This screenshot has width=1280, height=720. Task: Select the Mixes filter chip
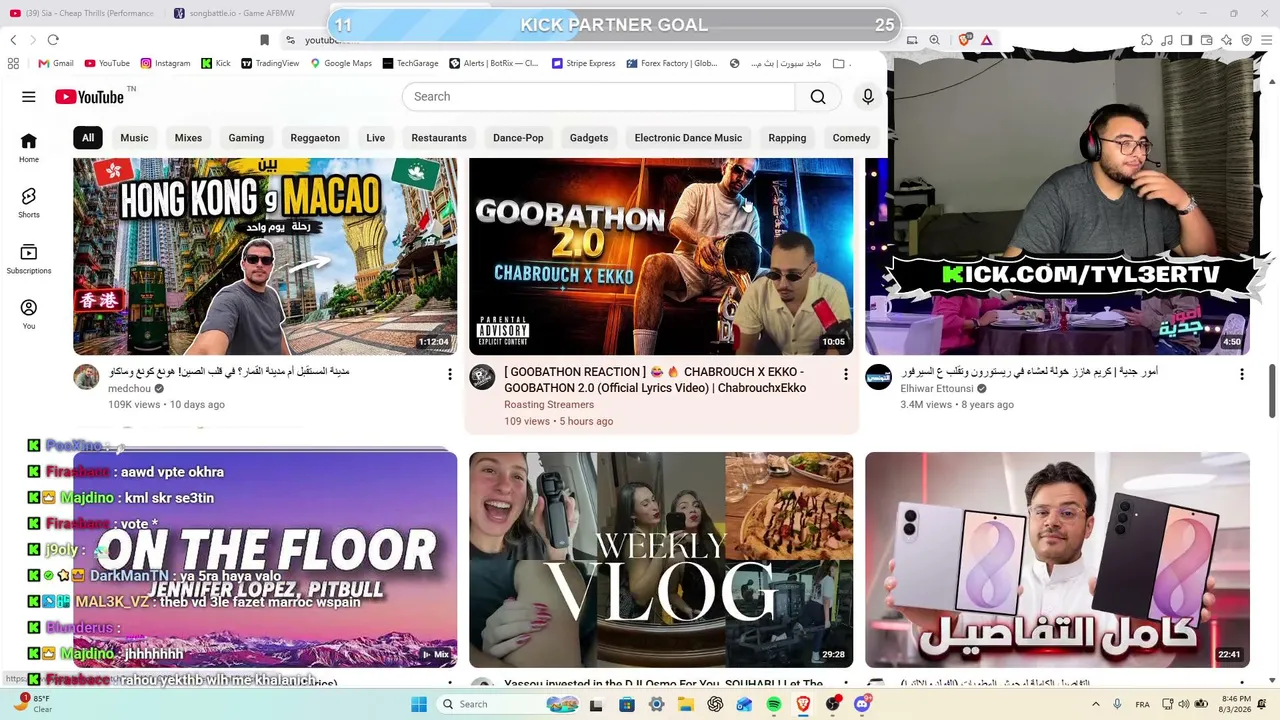188,138
